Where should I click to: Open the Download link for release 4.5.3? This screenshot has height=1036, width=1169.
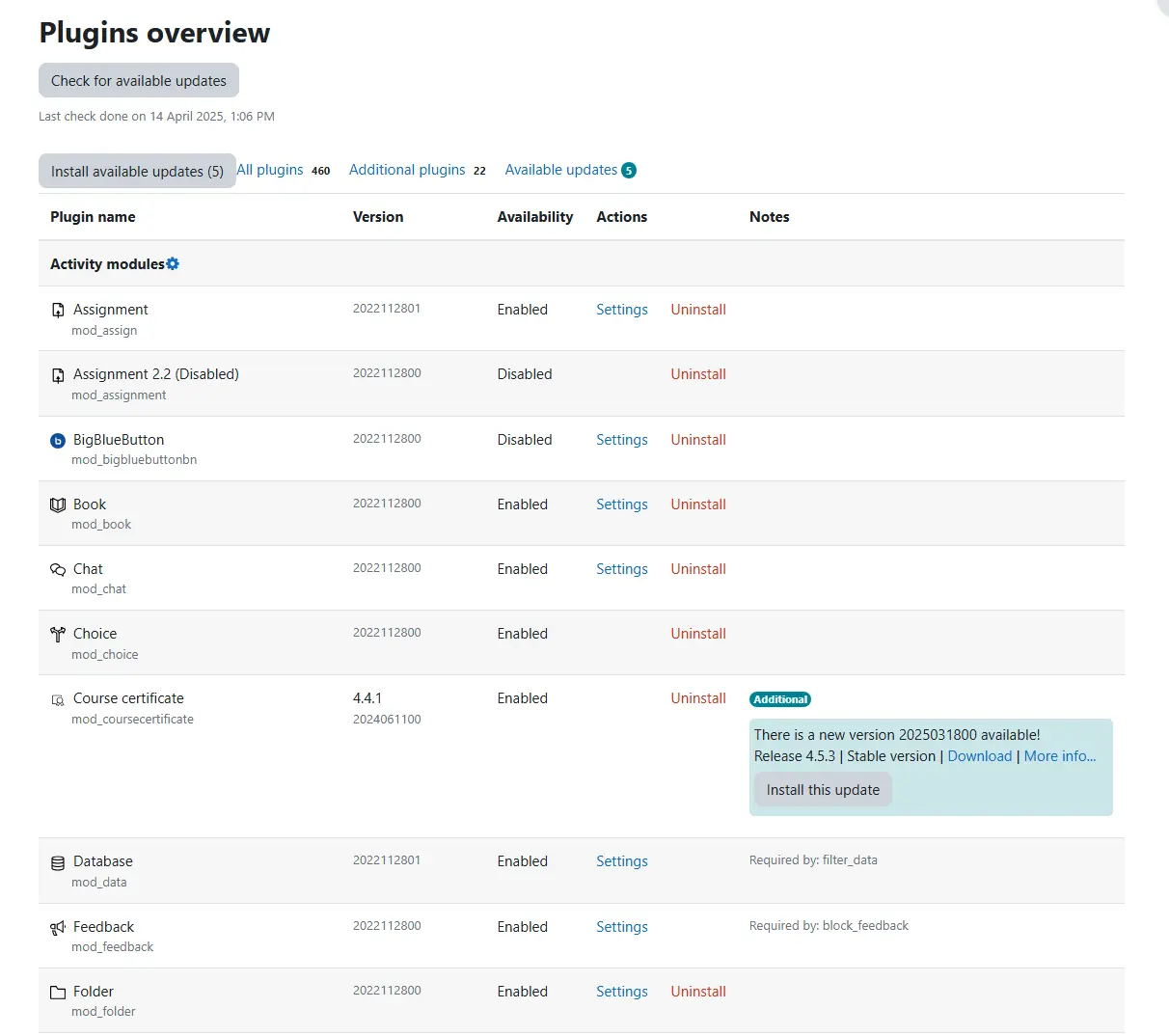tap(979, 756)
